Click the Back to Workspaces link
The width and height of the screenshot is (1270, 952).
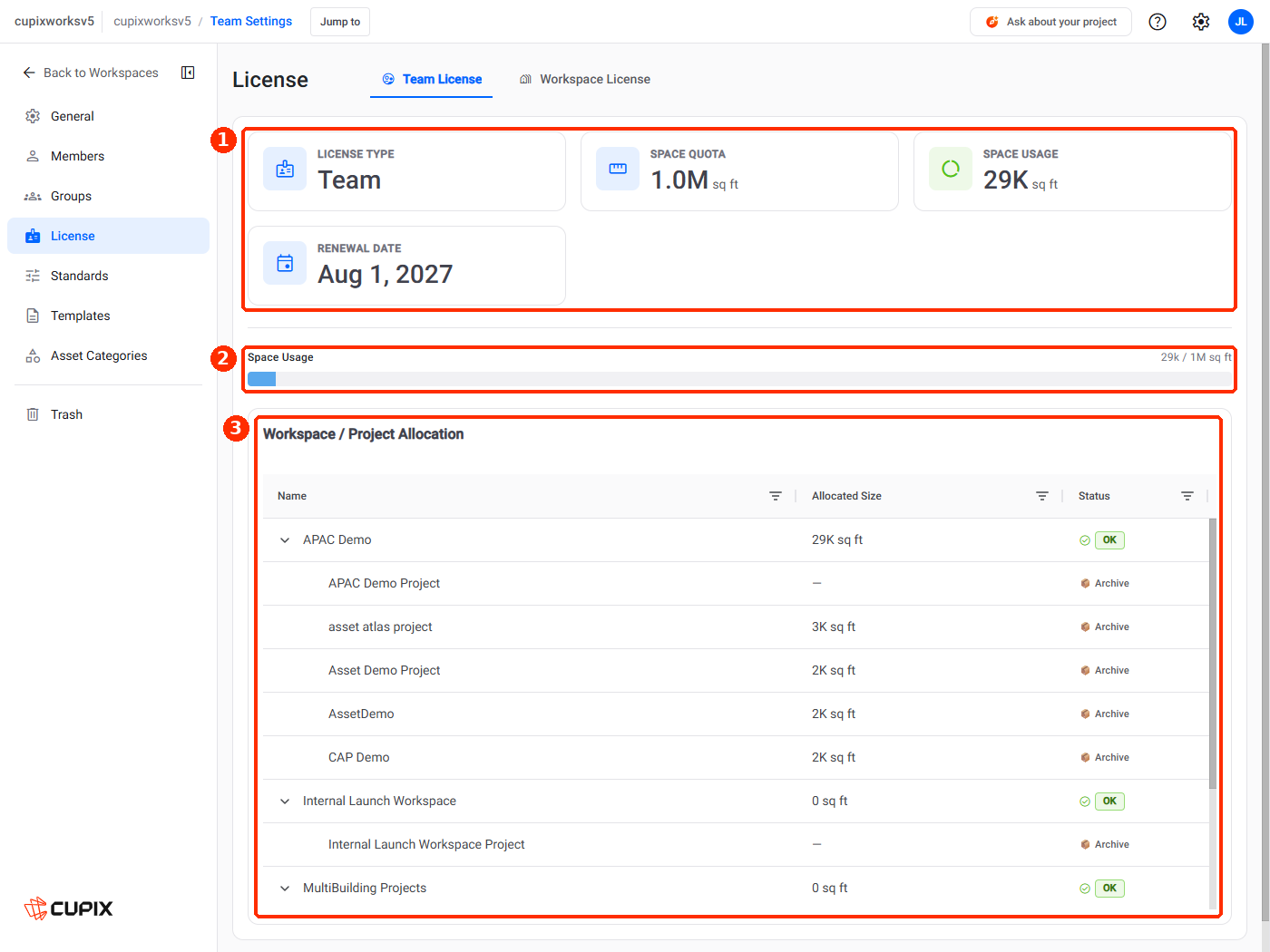point(91,73)
